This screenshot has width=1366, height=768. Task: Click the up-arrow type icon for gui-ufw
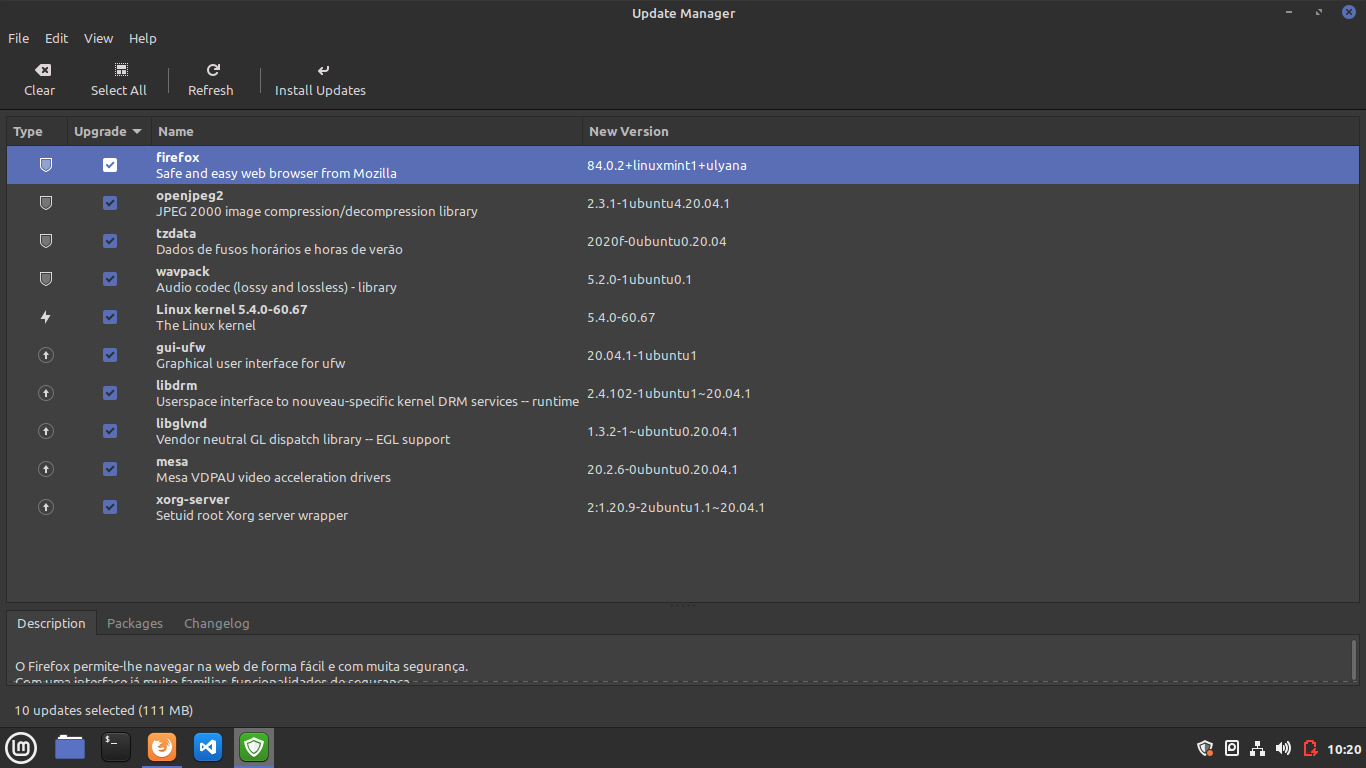pos(45,355)
